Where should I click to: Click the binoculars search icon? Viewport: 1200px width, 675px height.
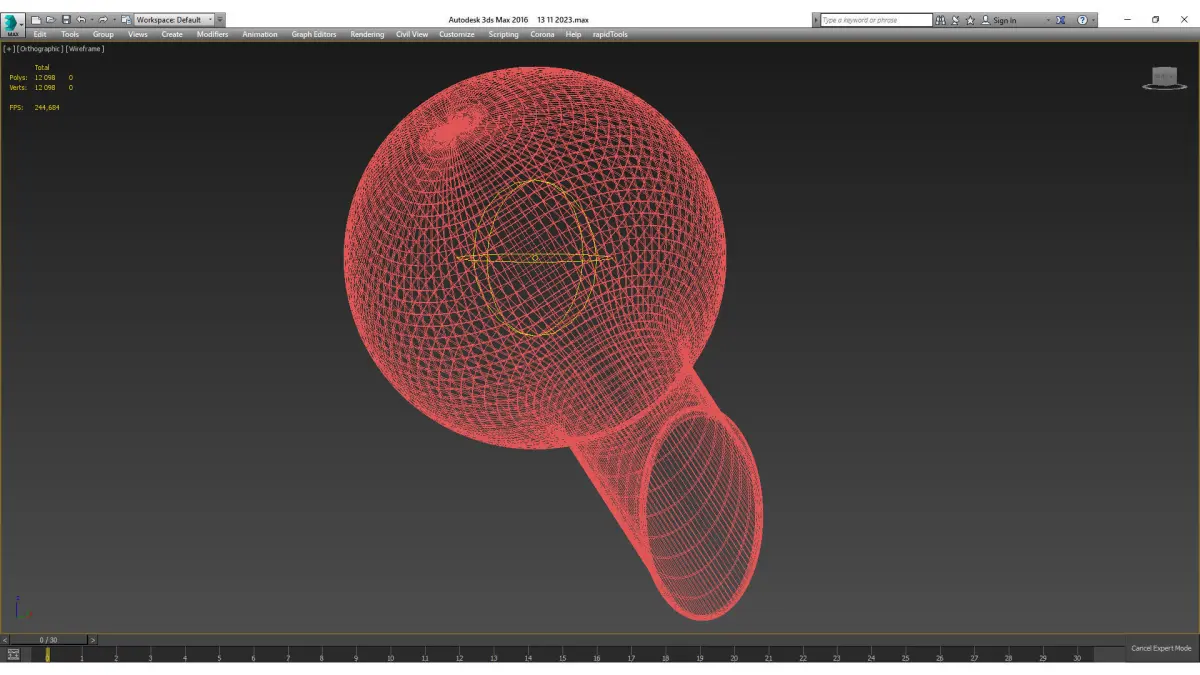[941, 20]
